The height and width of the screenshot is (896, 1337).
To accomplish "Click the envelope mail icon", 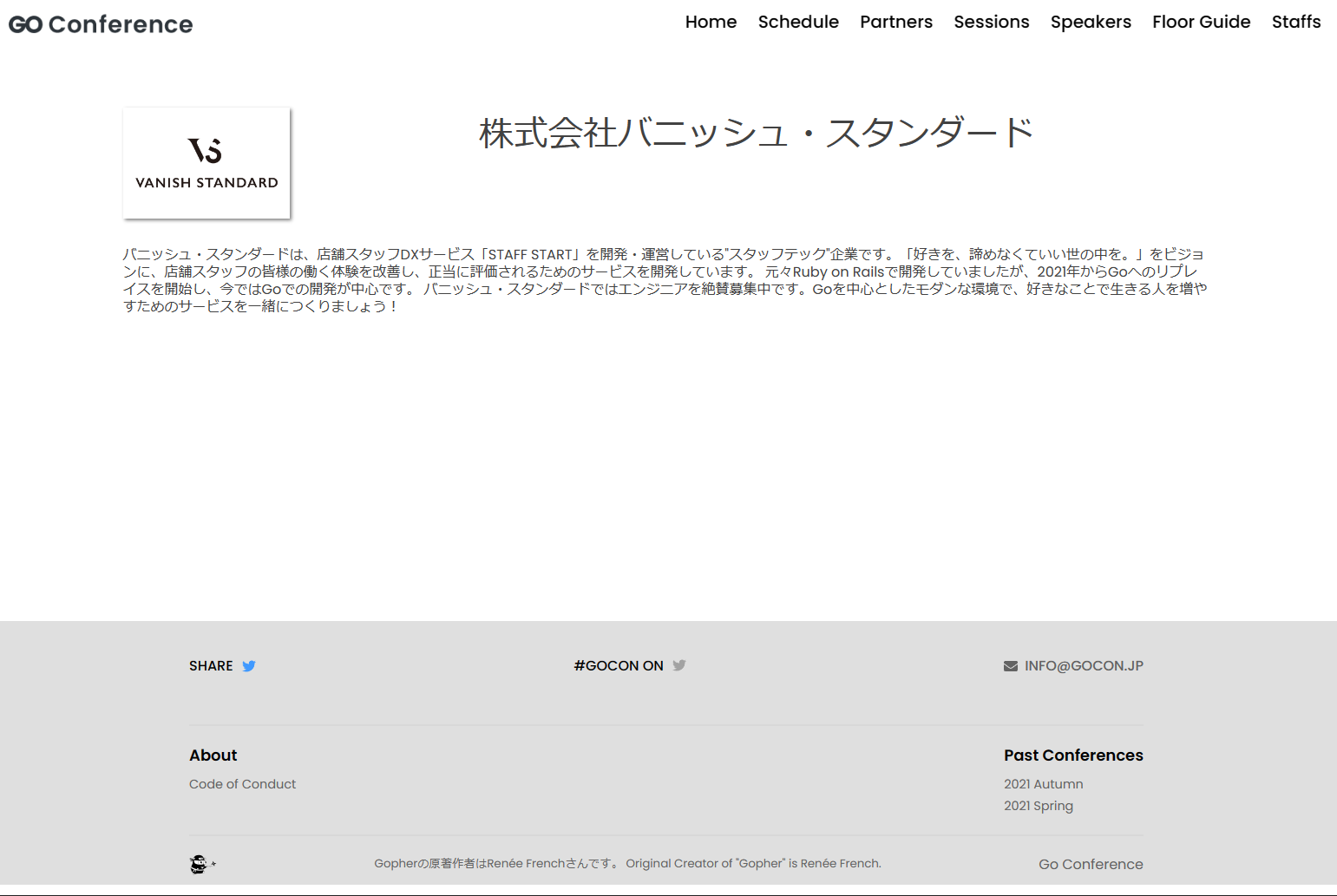I will [1011, 666].
